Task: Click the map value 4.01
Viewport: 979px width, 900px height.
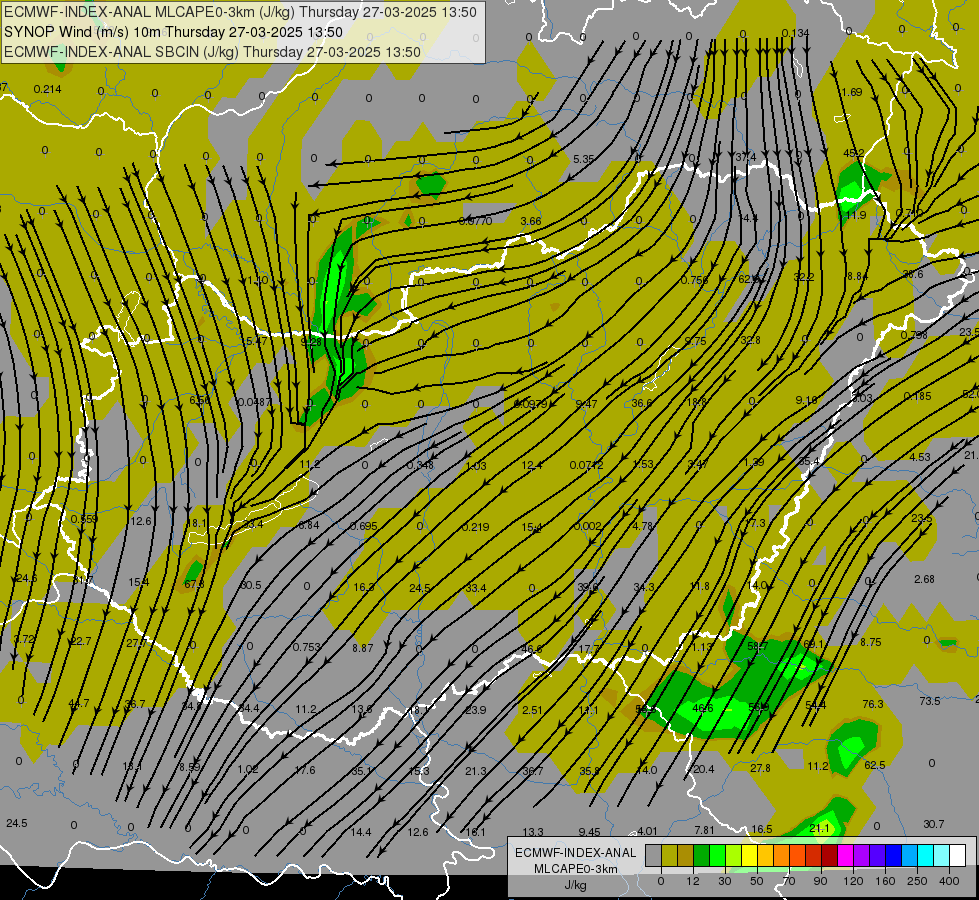Action: click(x=647, y=831)
